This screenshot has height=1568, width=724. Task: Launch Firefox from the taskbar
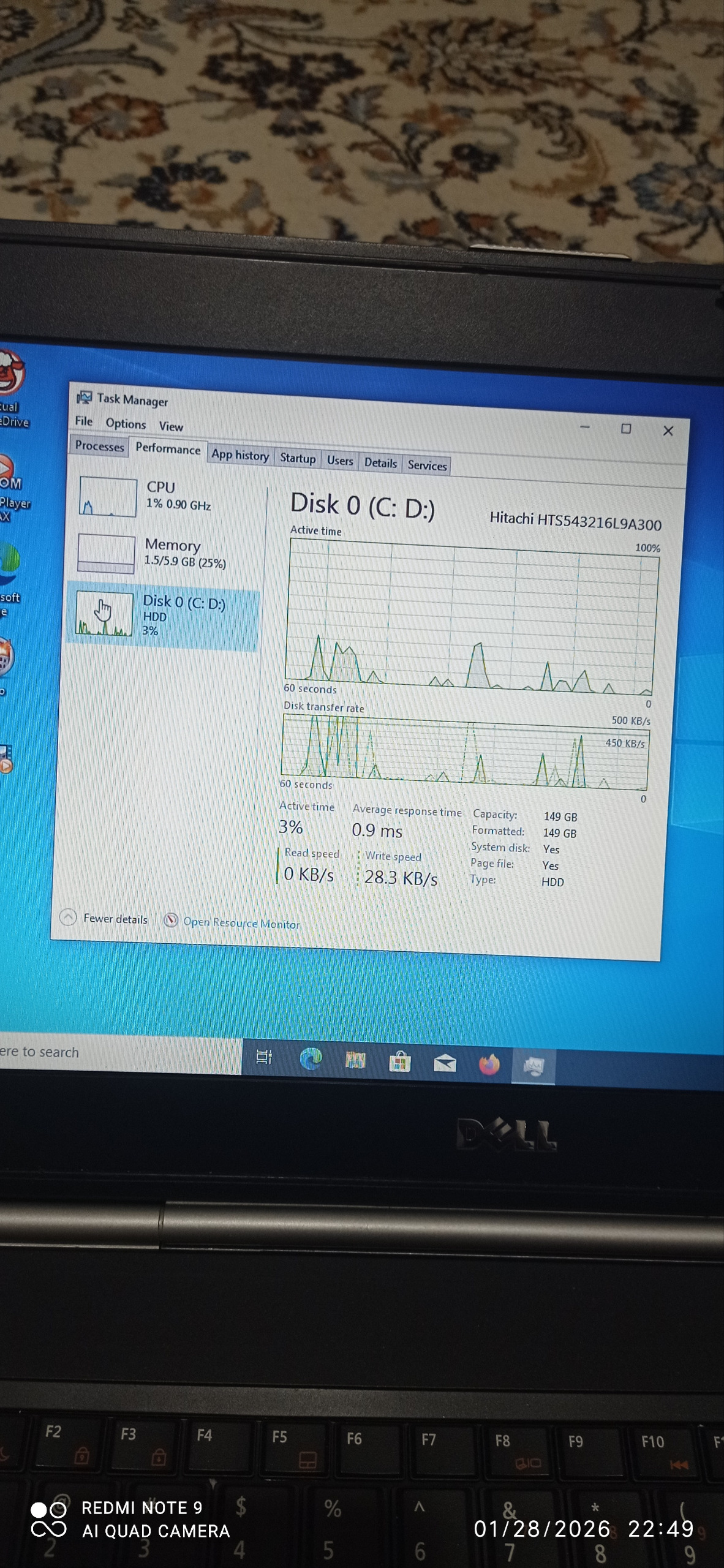pos(489,1065)
